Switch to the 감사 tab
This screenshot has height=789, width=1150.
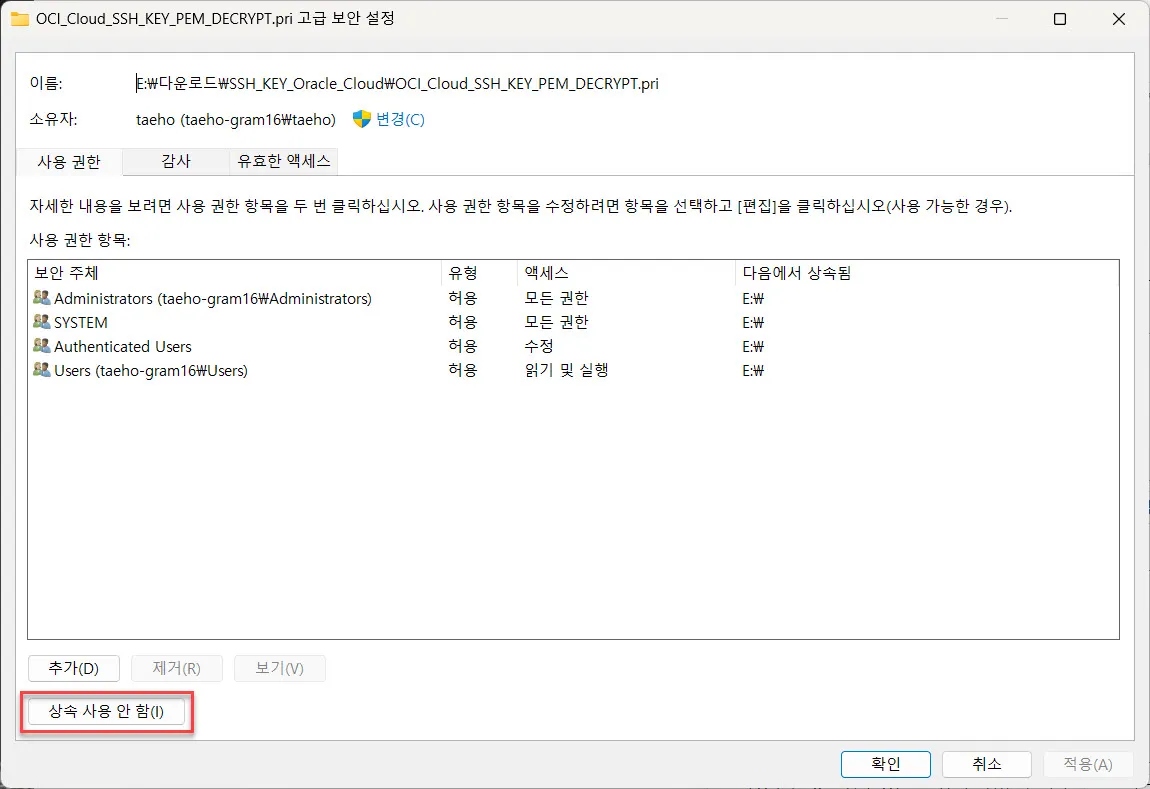click(x=176, y=160)
